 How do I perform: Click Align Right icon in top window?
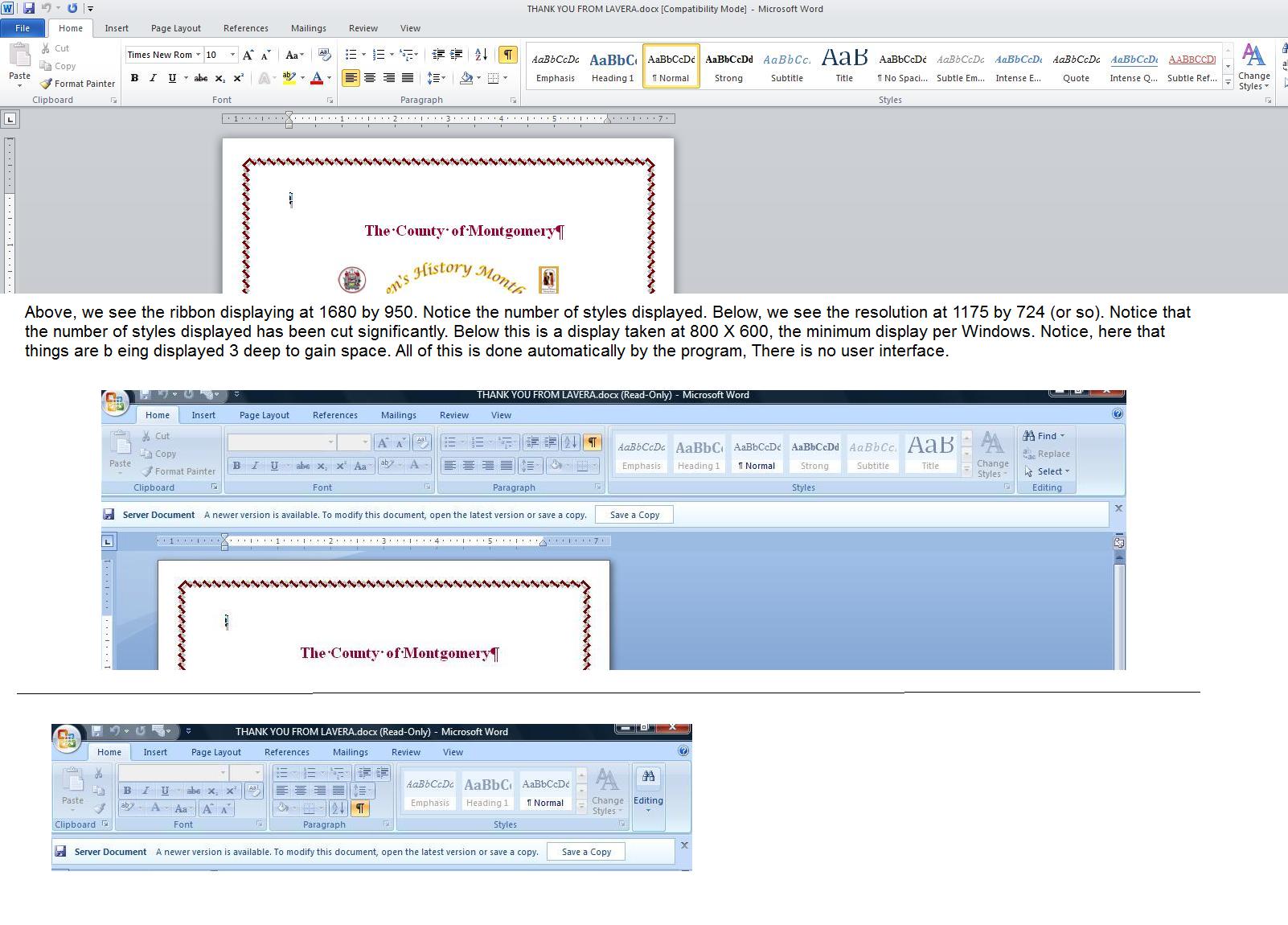point(389,78)
